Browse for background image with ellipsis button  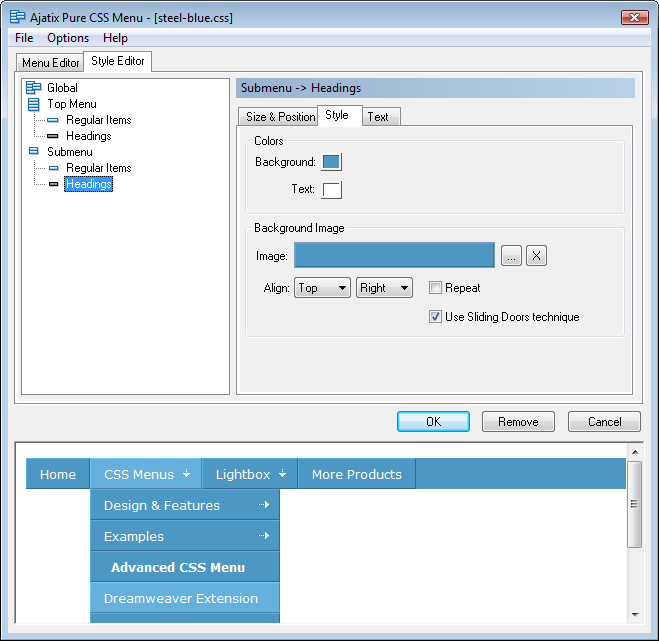511,256
